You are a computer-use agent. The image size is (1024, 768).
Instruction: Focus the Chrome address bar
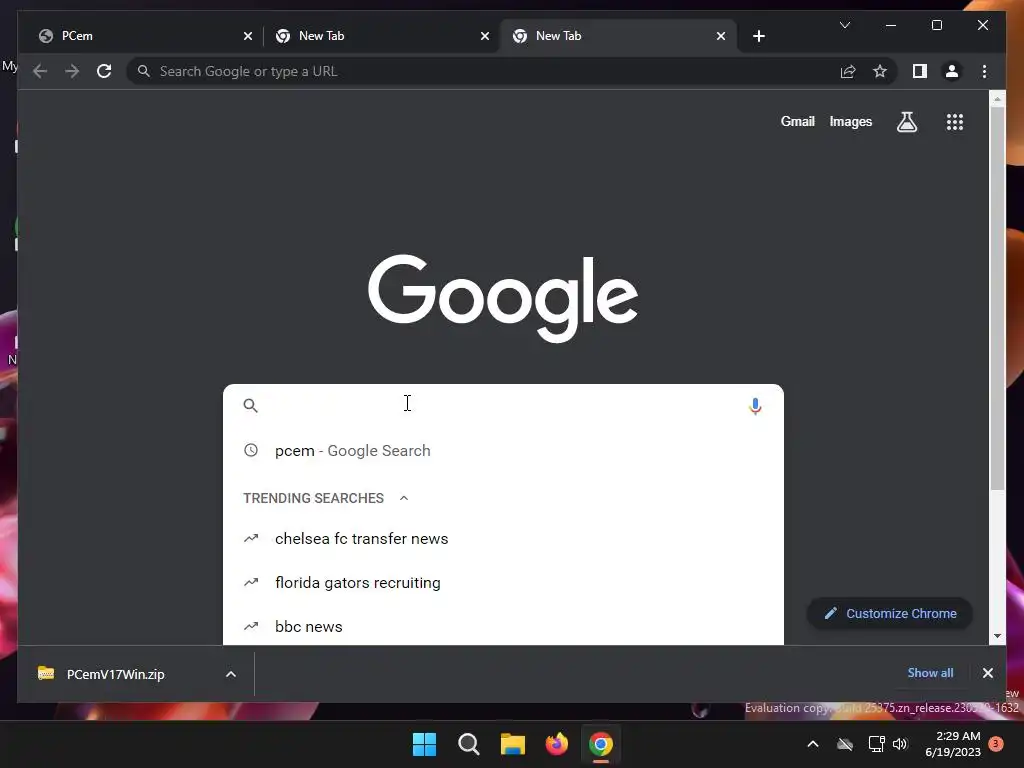coord(483,71)
